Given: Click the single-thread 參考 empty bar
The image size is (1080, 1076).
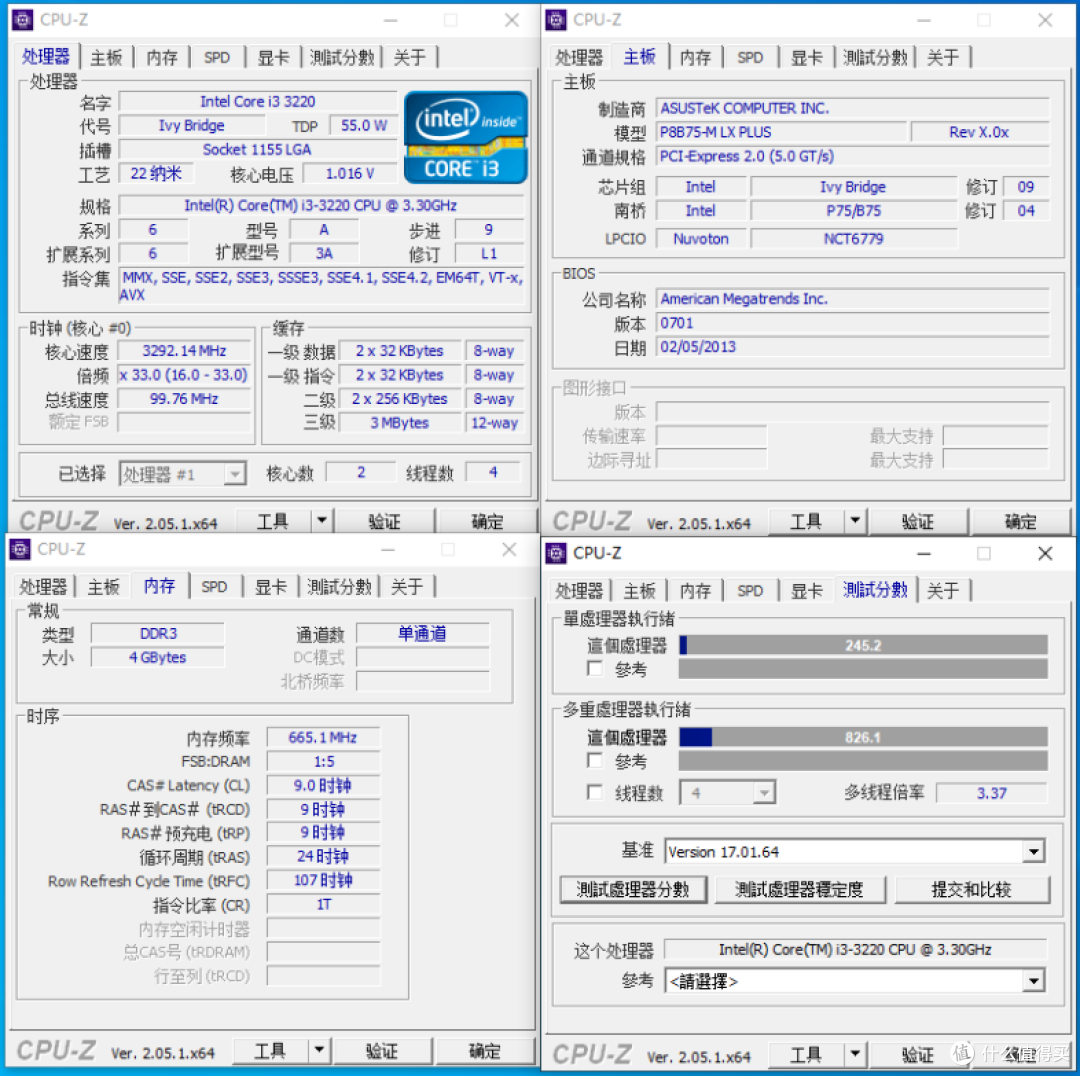Looking at the screenshot, I should 863,668.
